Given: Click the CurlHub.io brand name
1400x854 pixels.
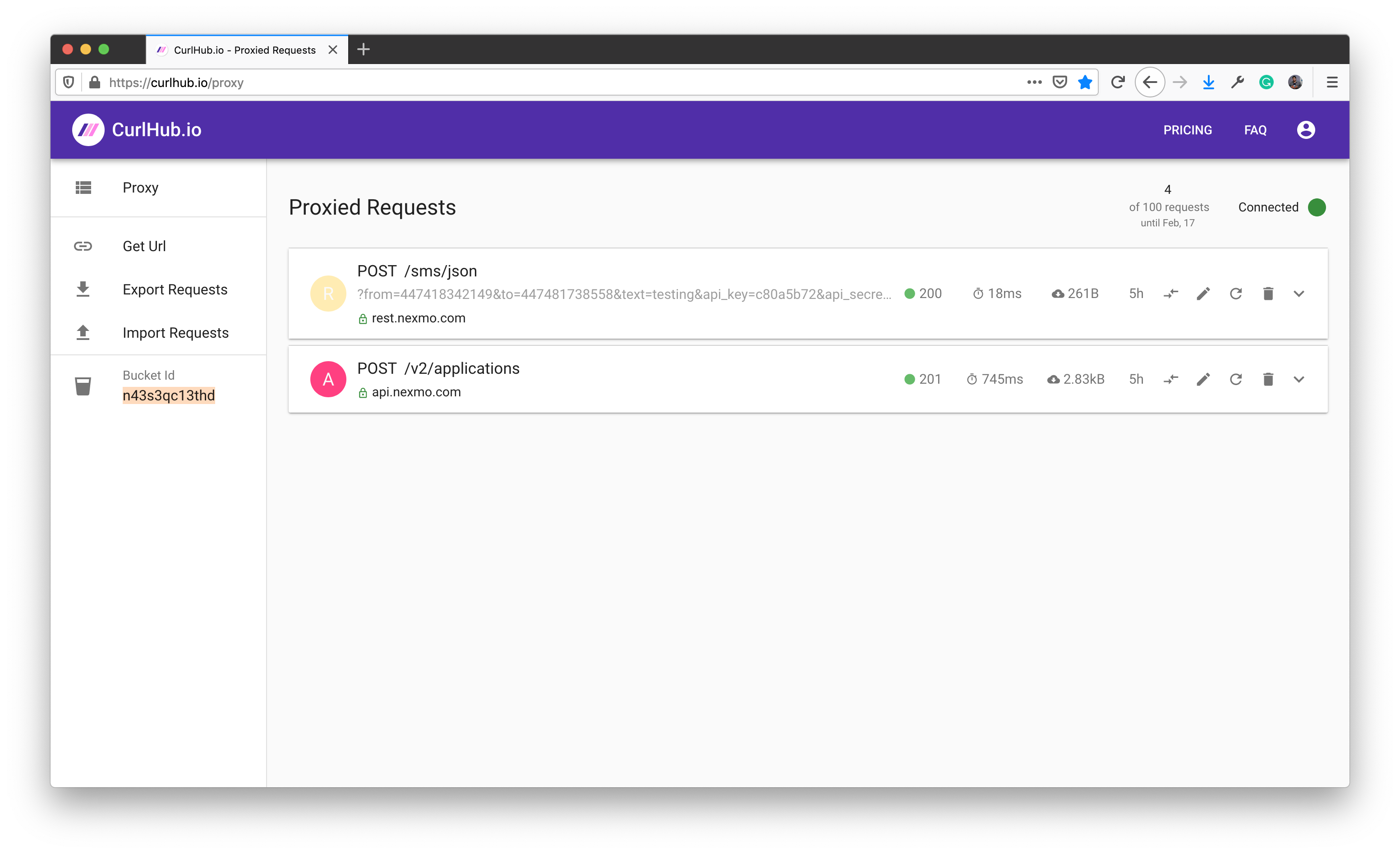Looking at the screenshot, I should pos(156,129).
